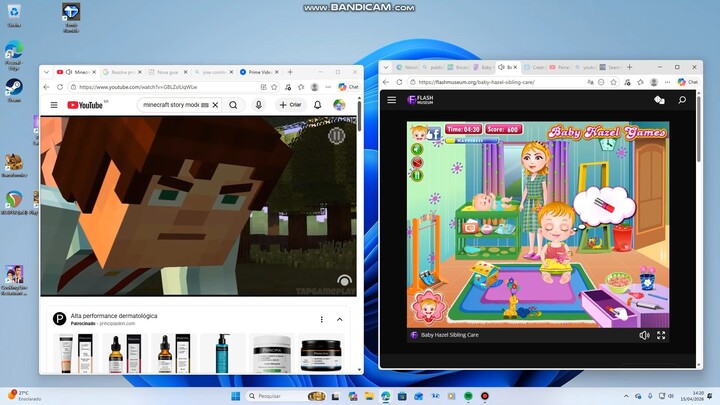The image size is (720, 405).
Task: Pause the Baby Hazel game
Action: point(417,175)
